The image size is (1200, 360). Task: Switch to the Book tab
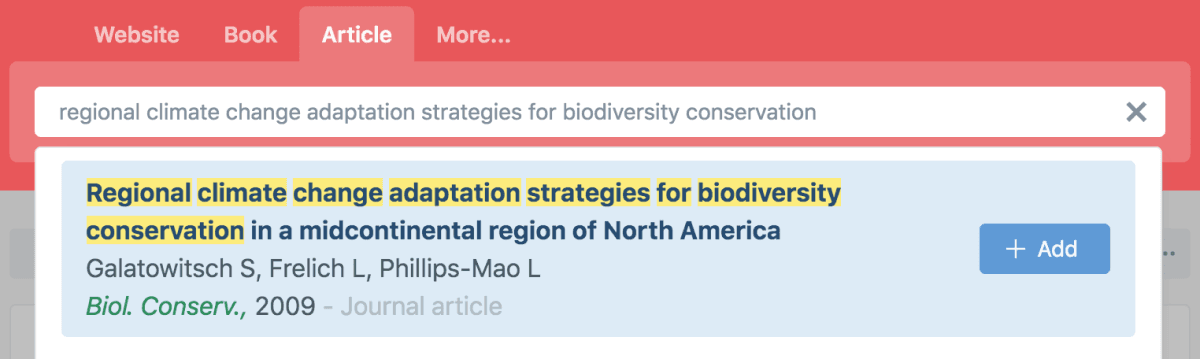pyautogui.click(x=251, y=35)
